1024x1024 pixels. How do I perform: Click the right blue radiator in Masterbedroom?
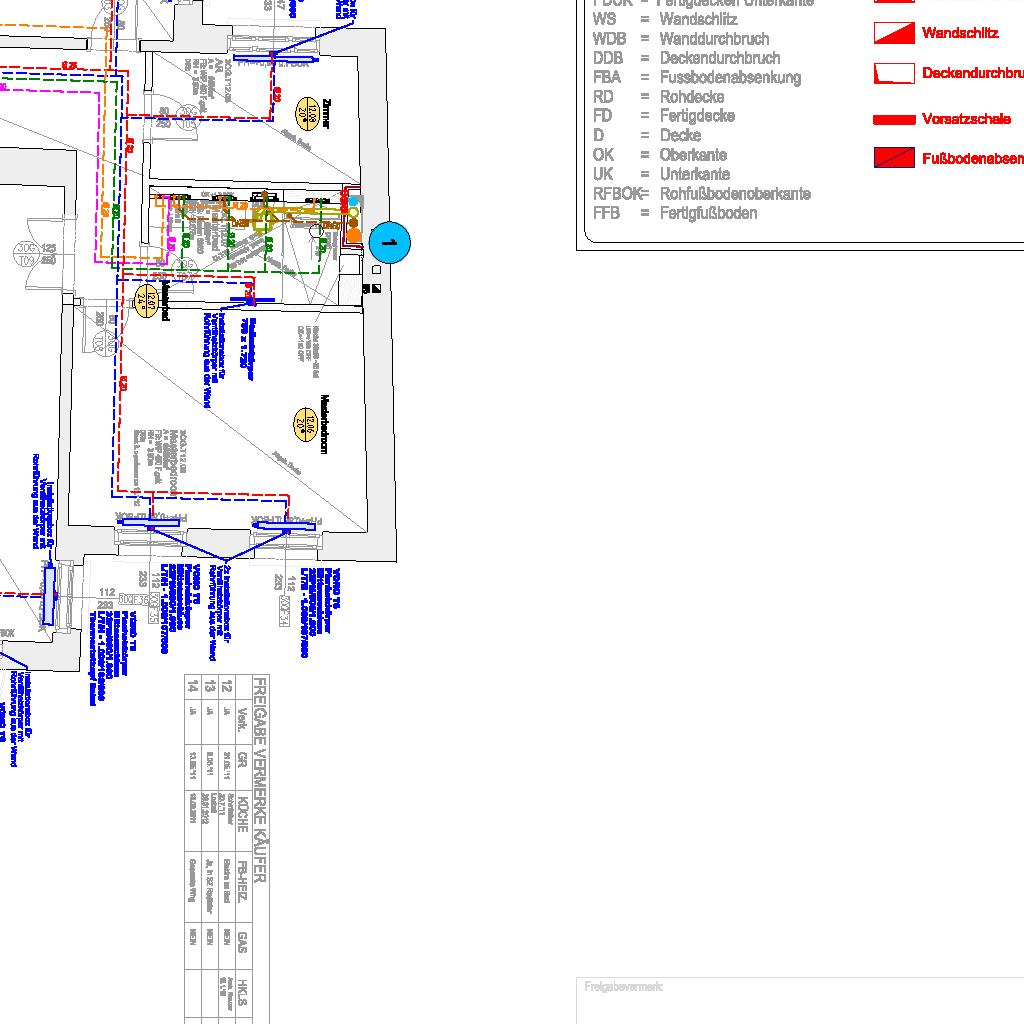[x=283, y=525]
